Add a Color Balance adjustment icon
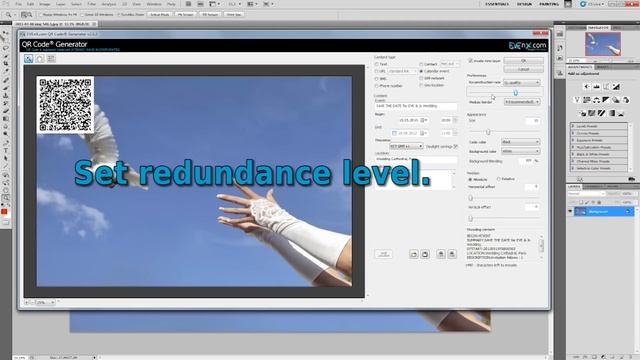The image size is (640, 360). pos(596,100)
